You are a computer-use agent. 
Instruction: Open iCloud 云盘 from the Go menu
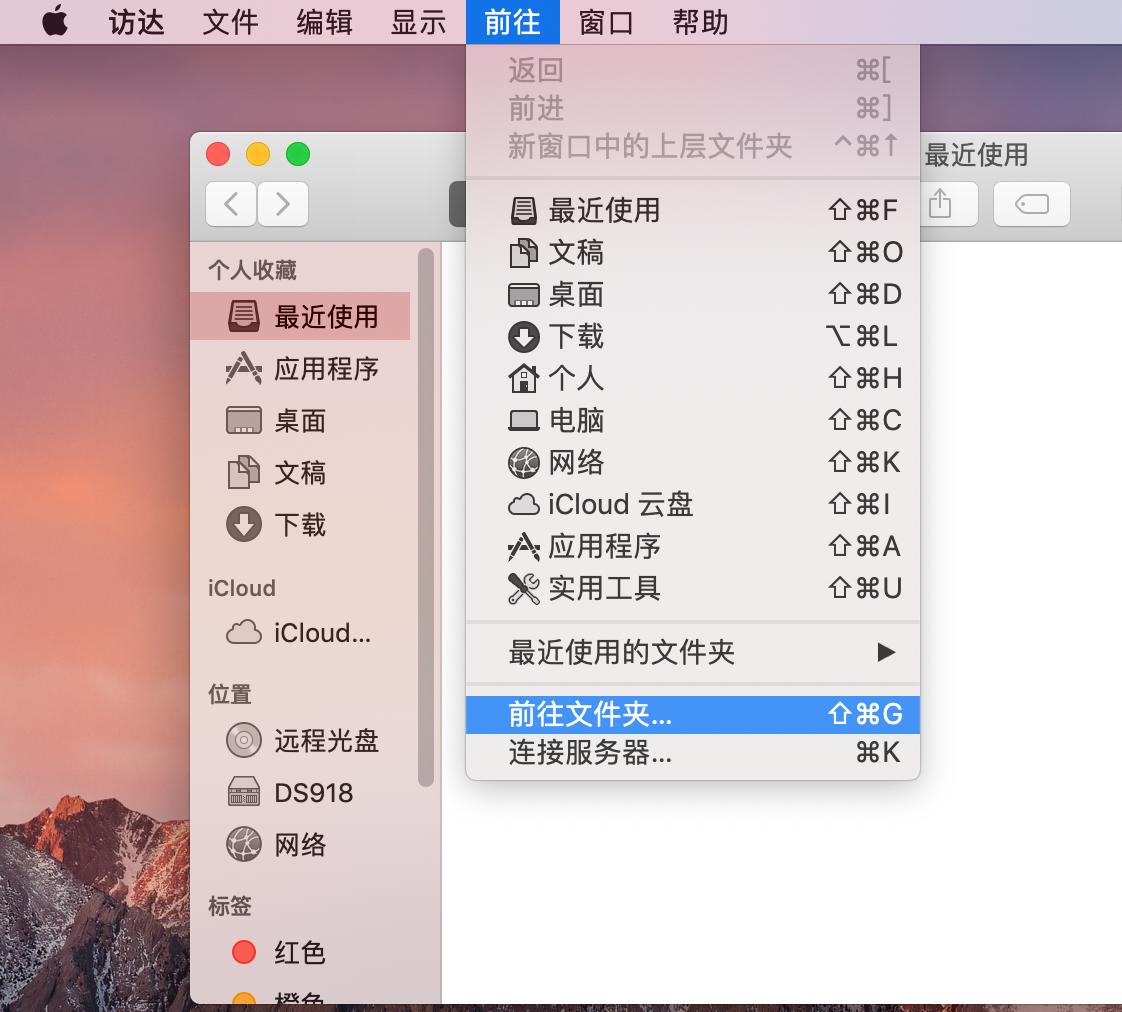click(x=620, y=504)
